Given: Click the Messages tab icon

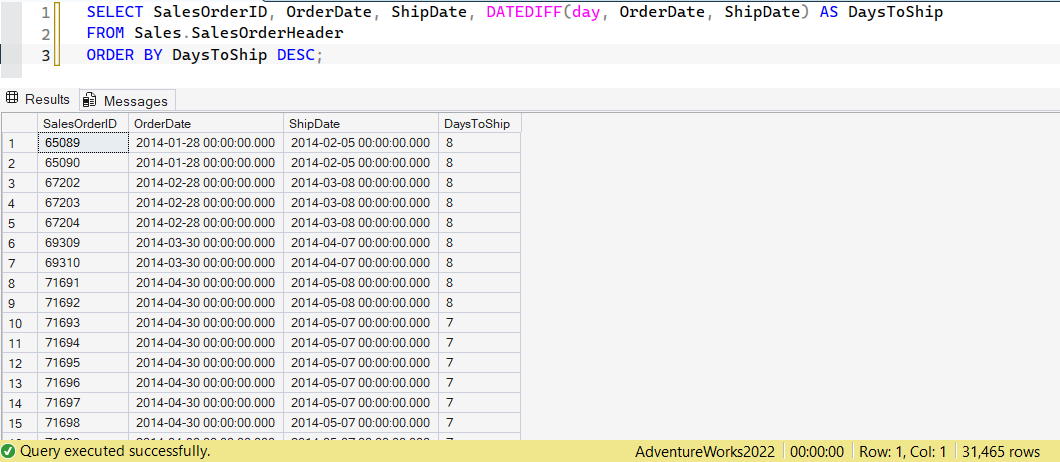Looking at the screenshot, I should [89, 101].
